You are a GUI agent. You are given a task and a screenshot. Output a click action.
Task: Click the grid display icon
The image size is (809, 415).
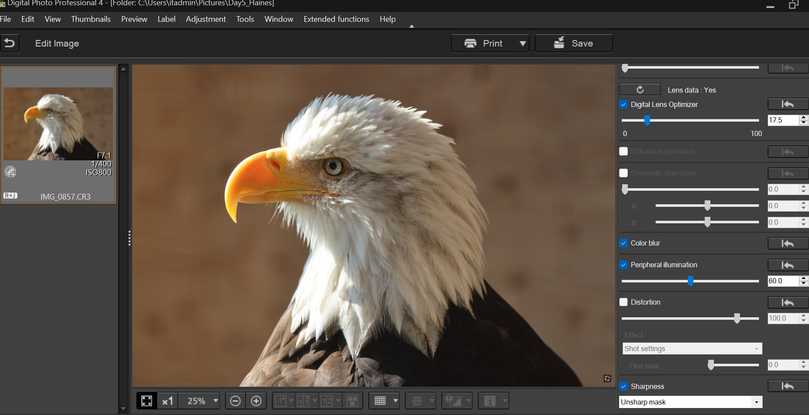point(379,400)
